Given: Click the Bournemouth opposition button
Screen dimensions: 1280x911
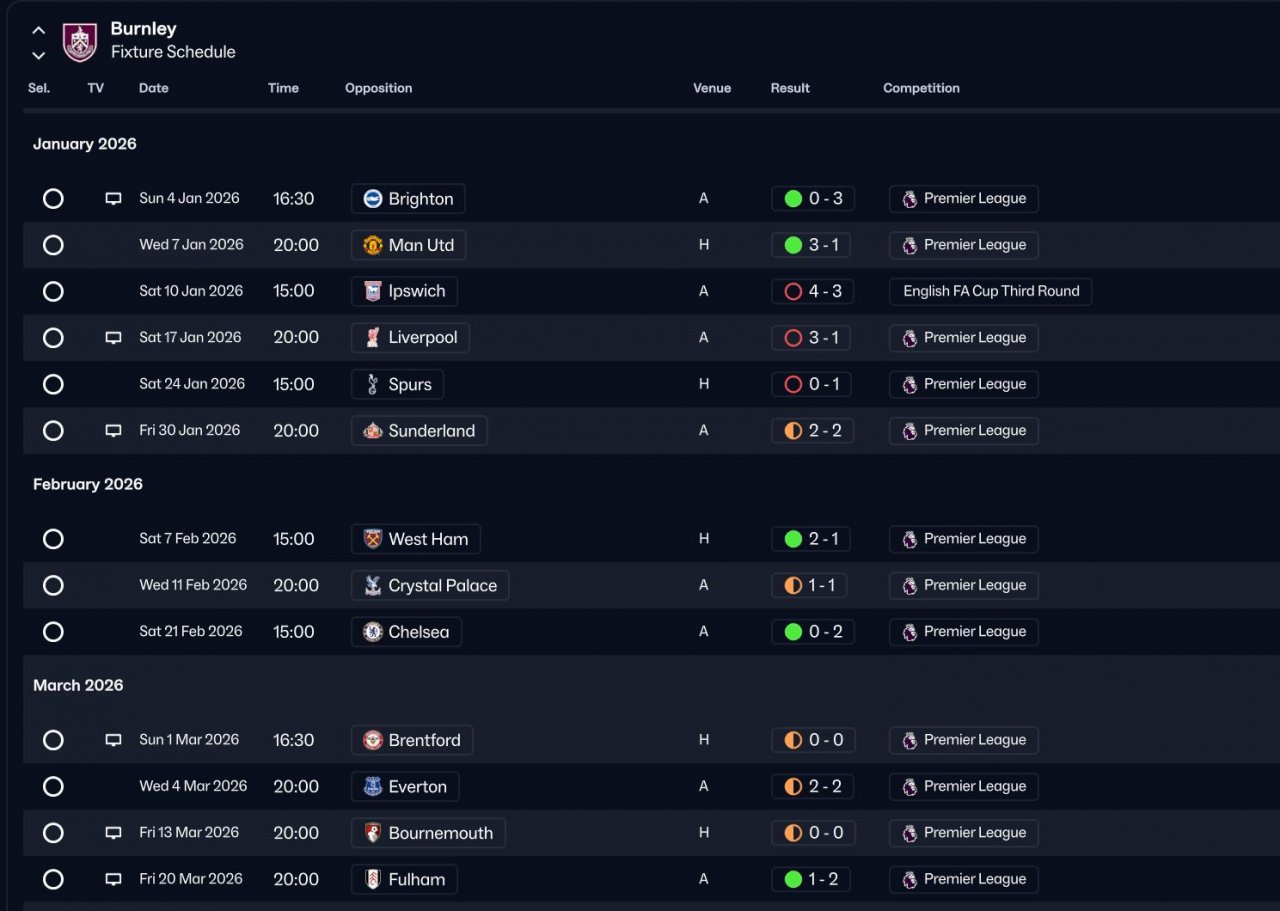Looking at the screenshot, I should tap(428, 833).
